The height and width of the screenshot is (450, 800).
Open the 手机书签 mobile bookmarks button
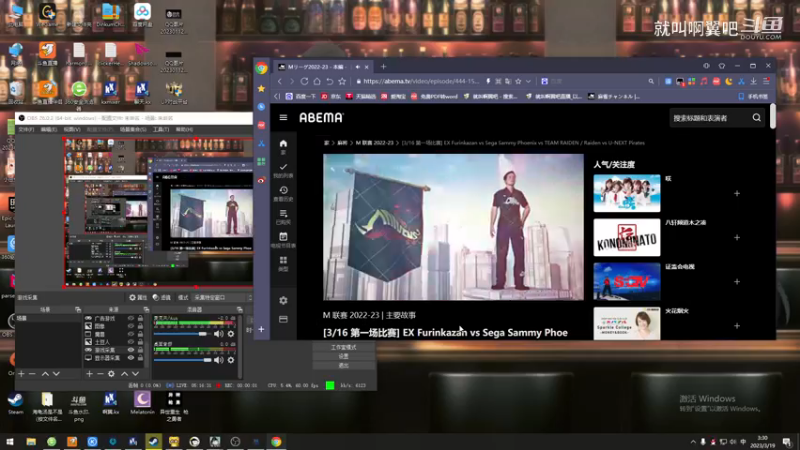click(x=754, y=96)
